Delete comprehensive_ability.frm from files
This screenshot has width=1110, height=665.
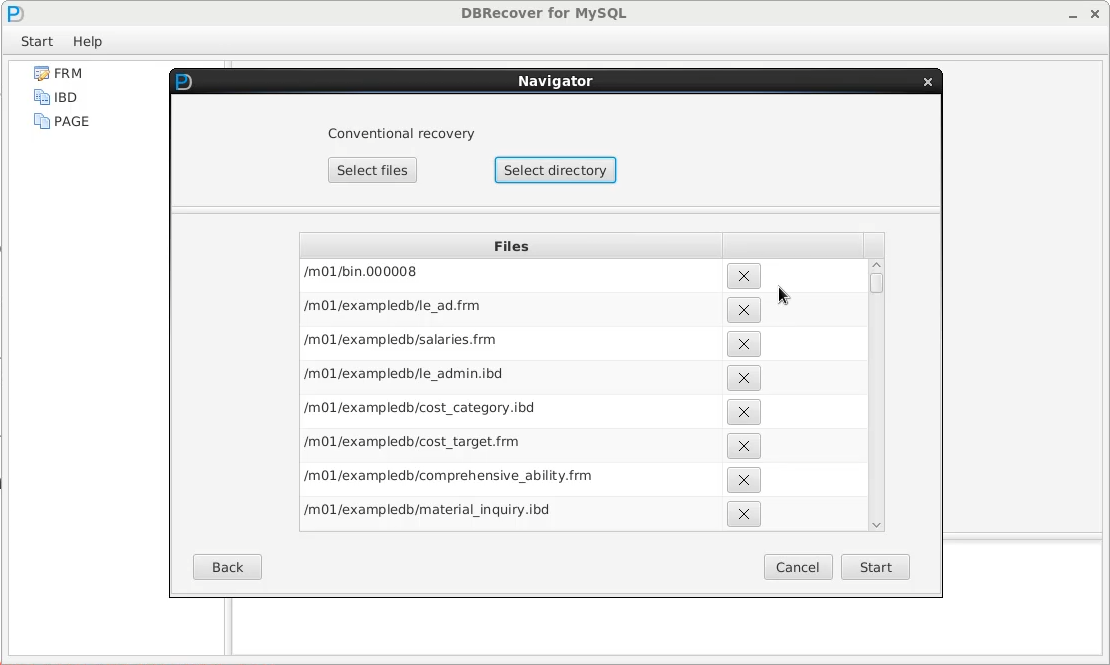tap(743, 480)
